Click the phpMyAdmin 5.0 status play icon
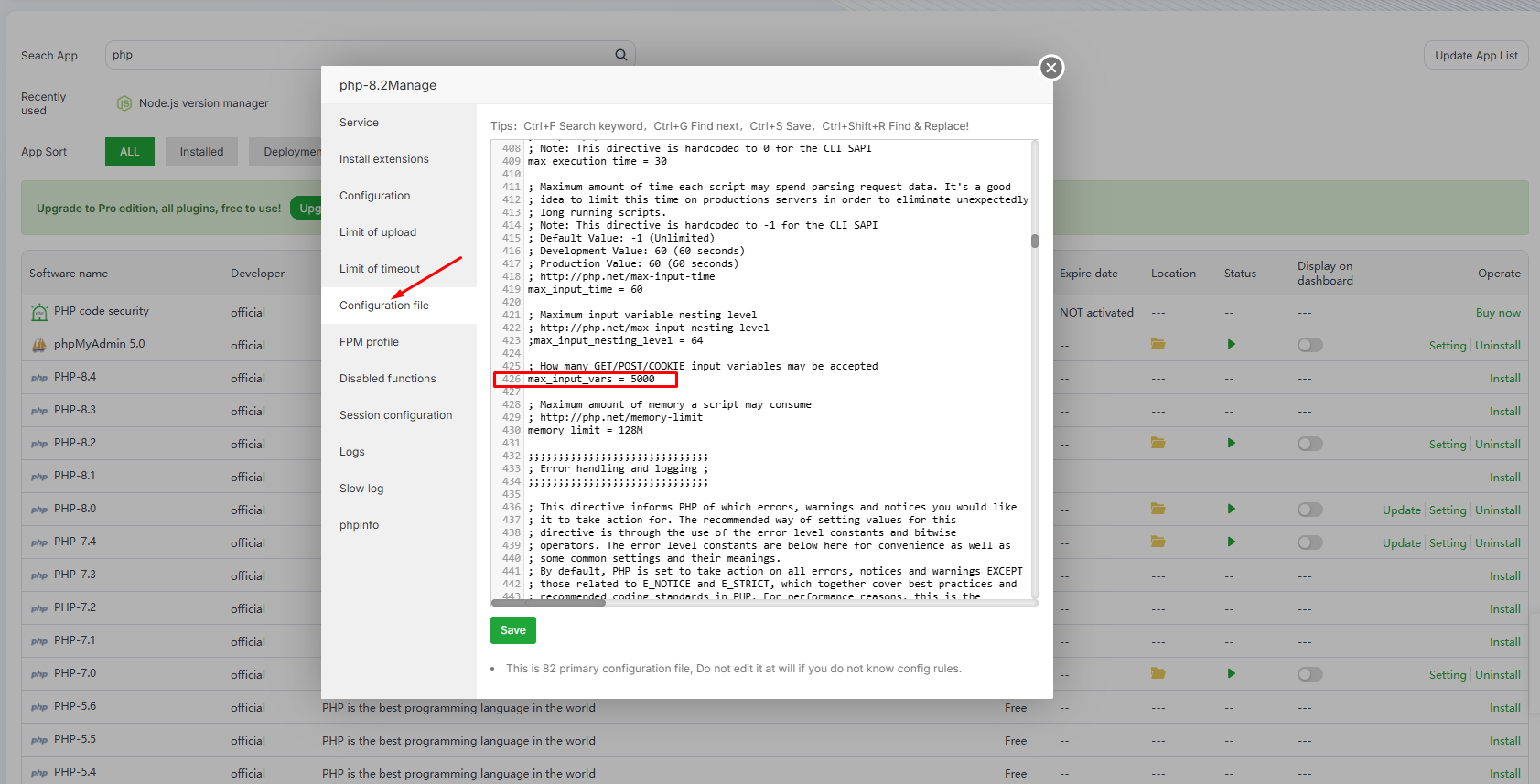The height and width of the screenshot is (784, 1540). (x=1231, y=345)
